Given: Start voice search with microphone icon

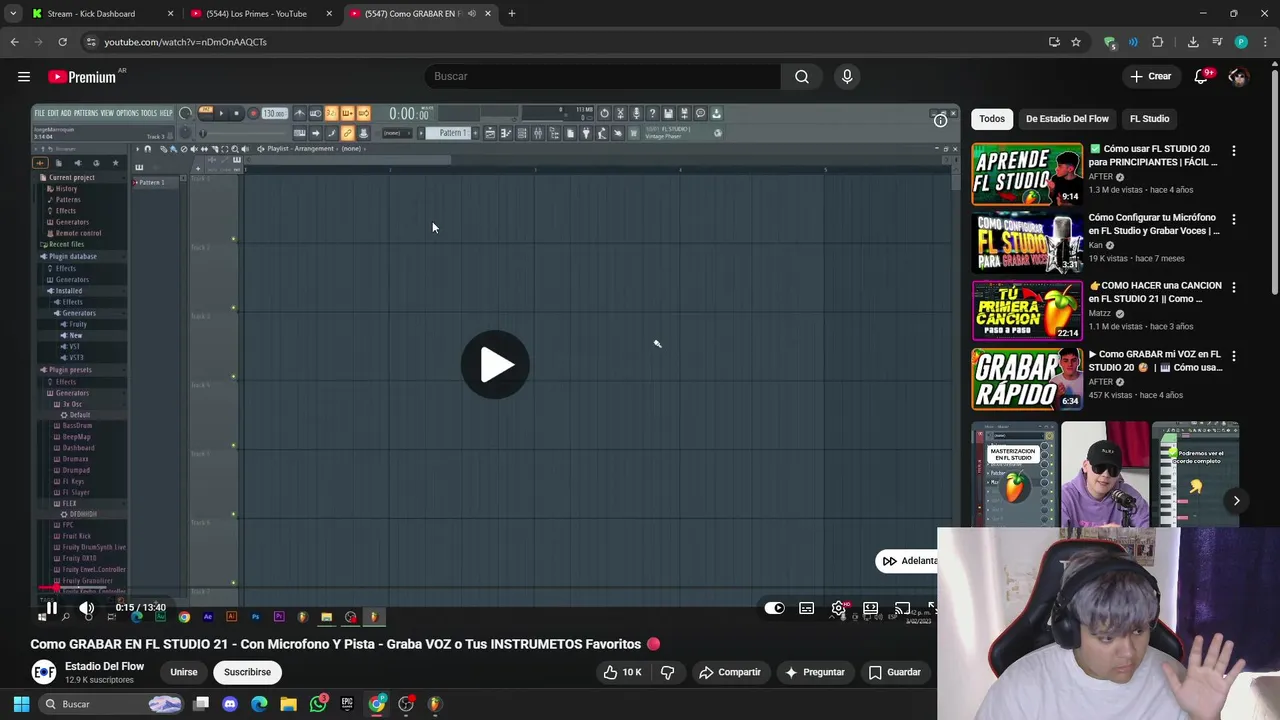Looking at the screenshot, I should pos(847,76).
